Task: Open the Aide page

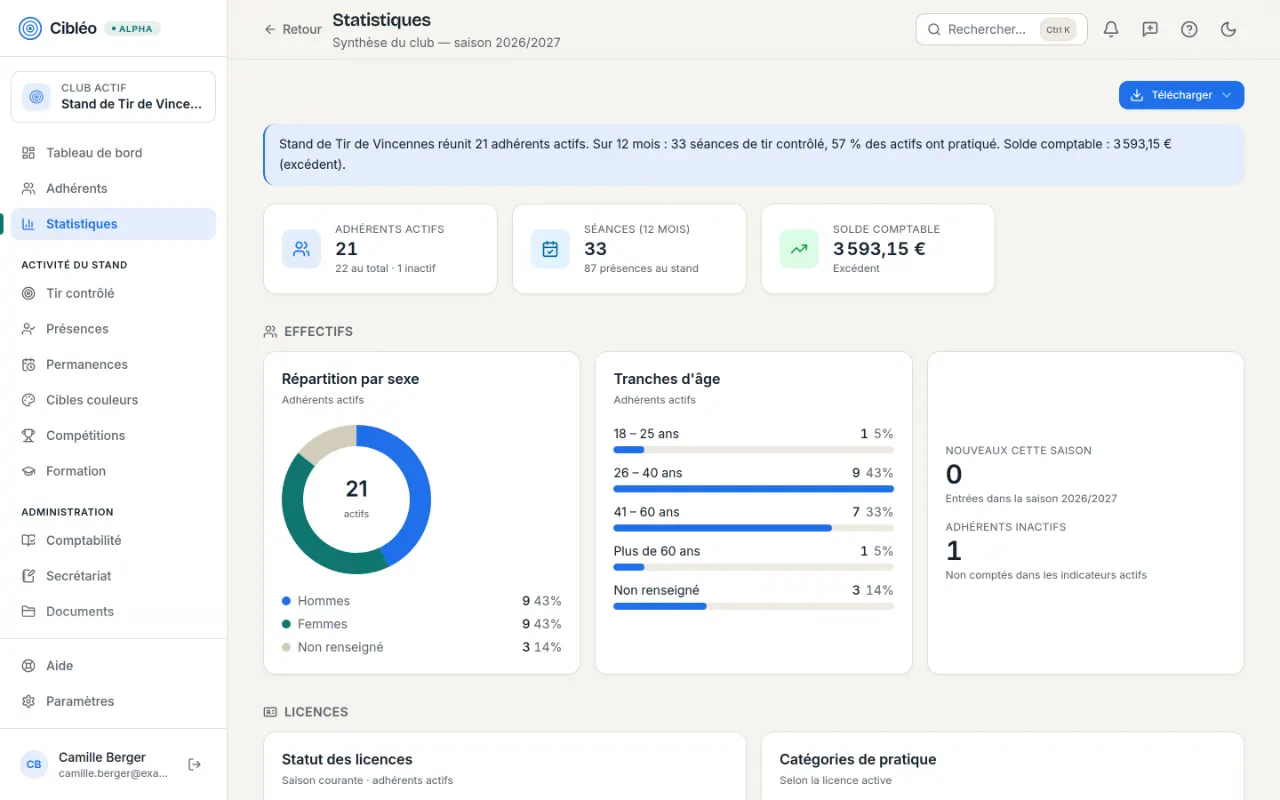Action: (x=113, y=666)
